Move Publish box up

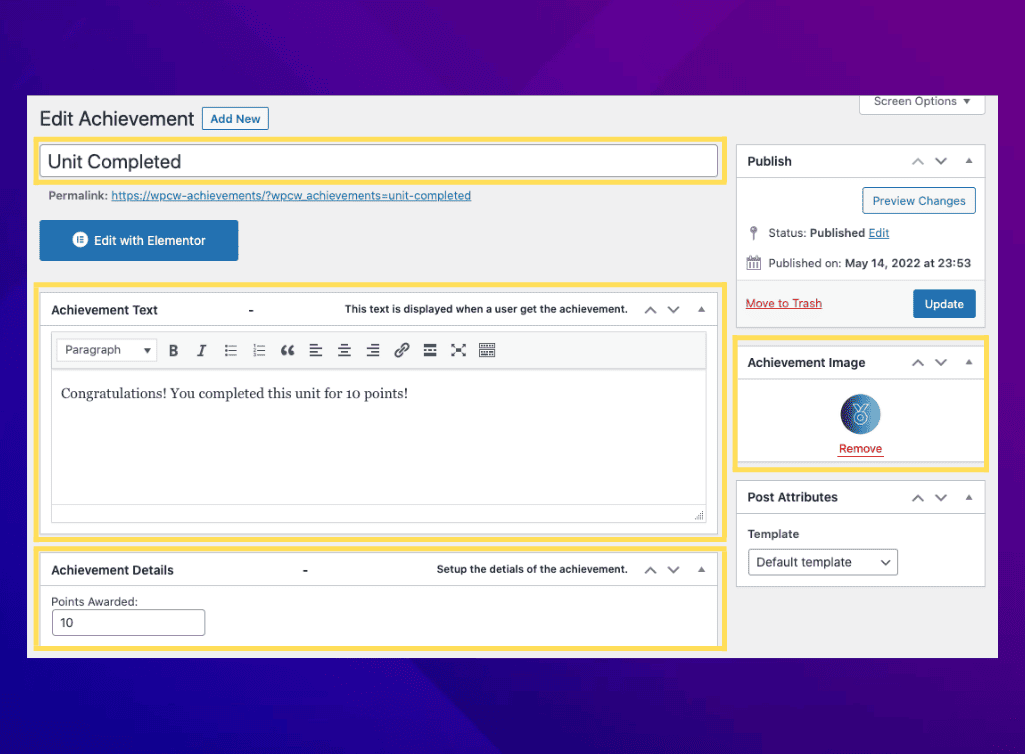click(918, 162)
